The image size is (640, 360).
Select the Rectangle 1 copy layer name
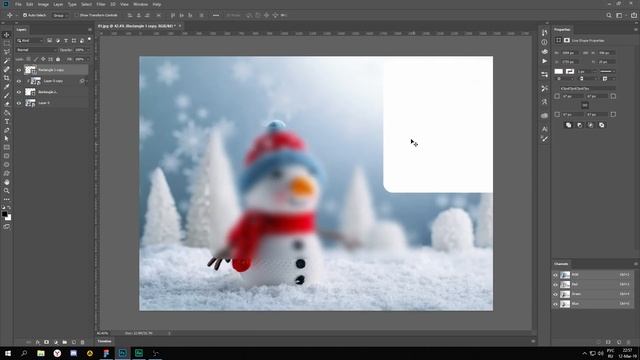[x=51, y=70]
